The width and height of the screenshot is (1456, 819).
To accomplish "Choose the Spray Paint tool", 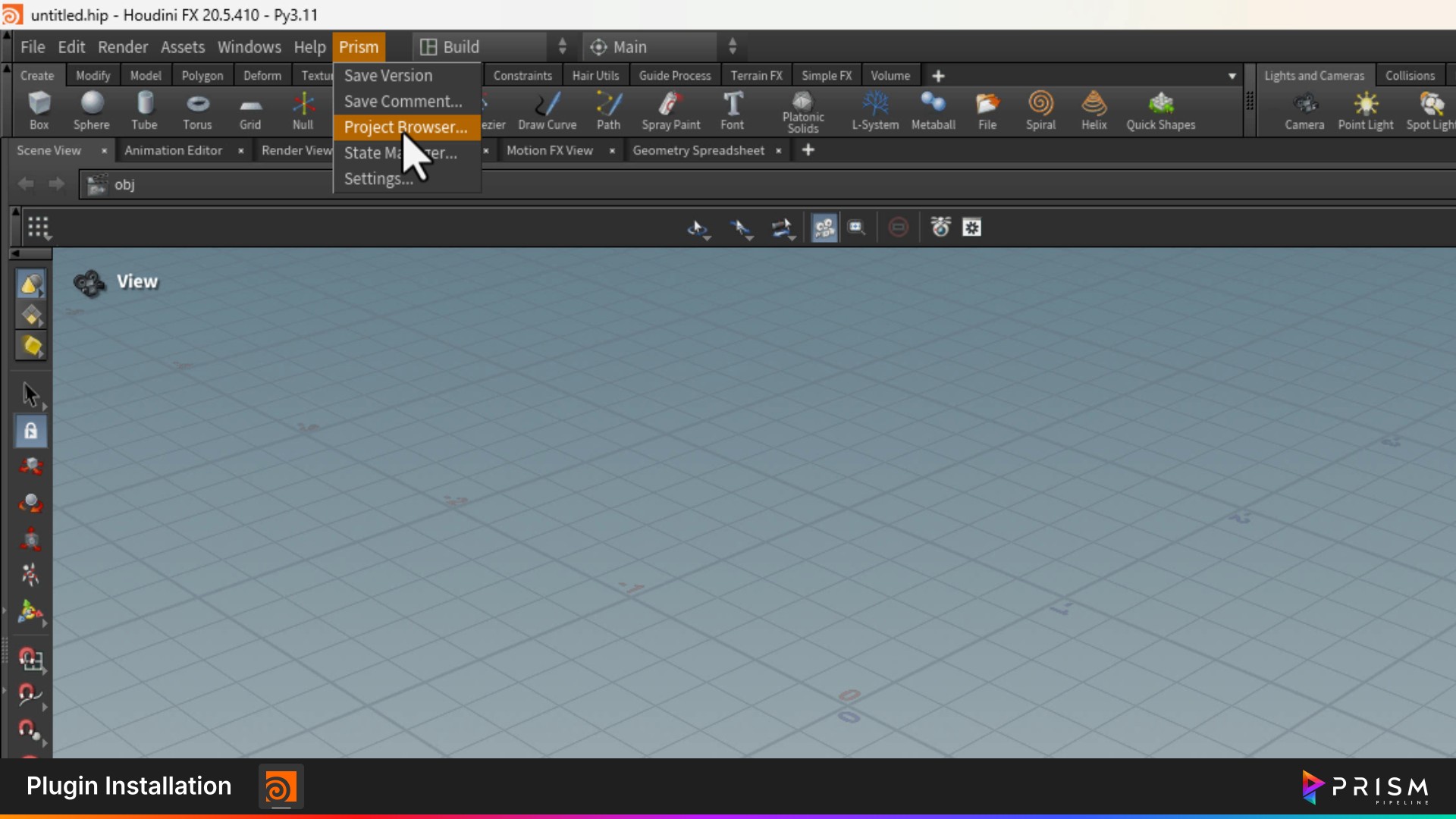I will (x=670, y=111).
